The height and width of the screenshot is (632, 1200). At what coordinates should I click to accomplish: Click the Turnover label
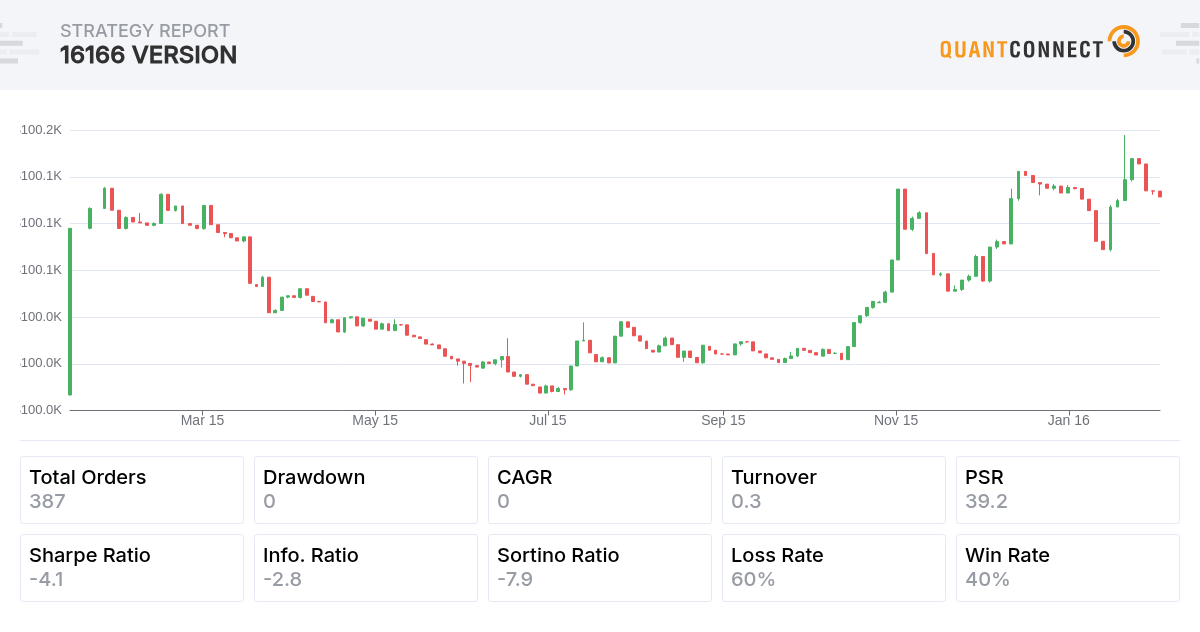[x=774, y=477]
